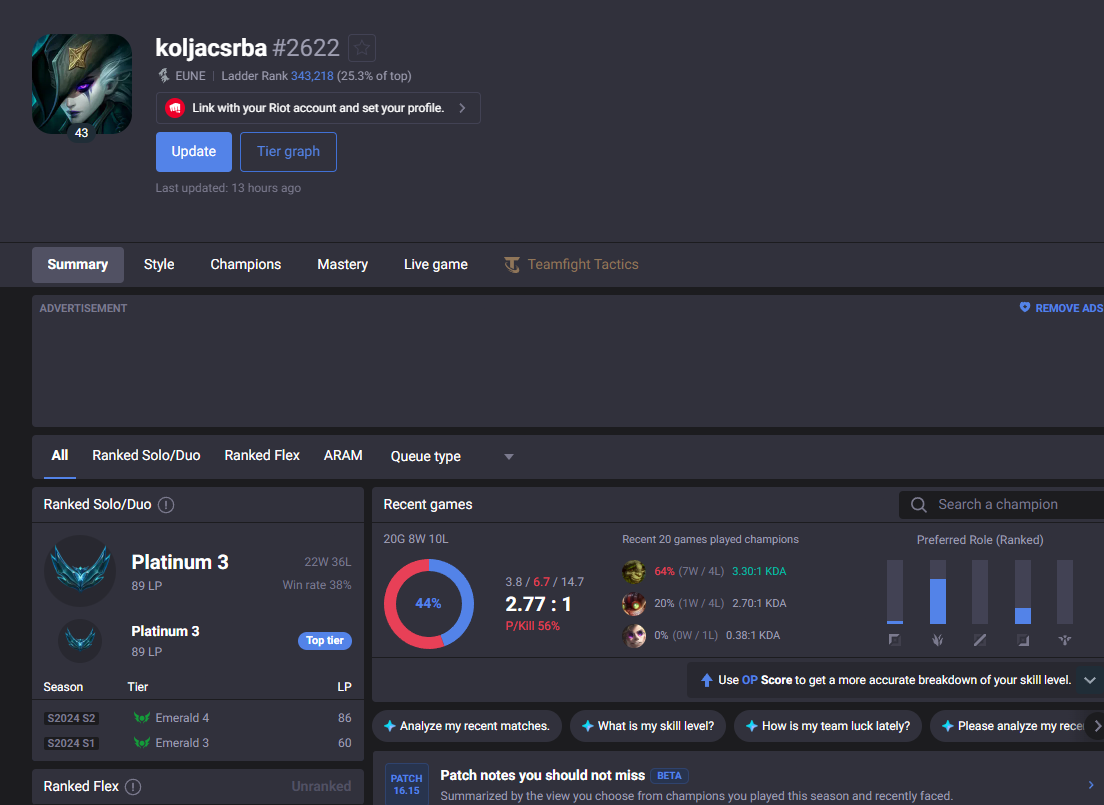
Task: Click the Queue type dropdown arrow
Action: 509,457
